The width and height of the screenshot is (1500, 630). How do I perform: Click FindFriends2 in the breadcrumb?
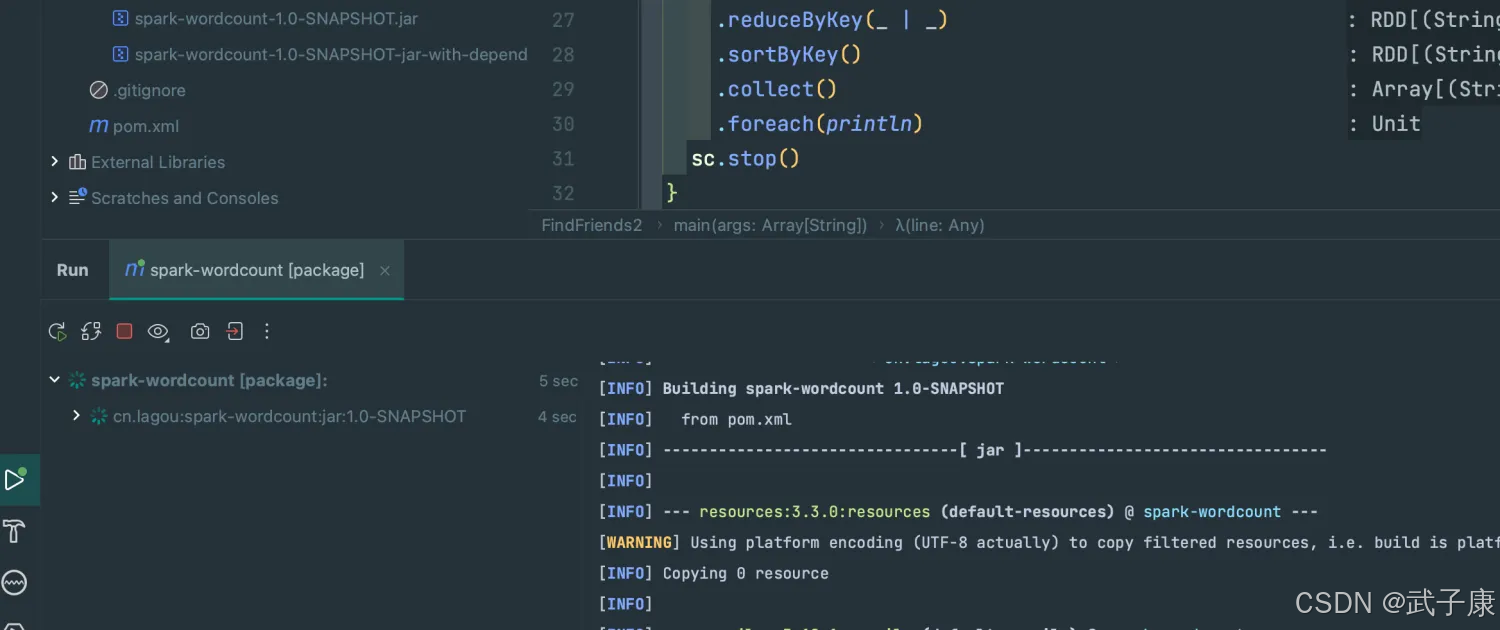[x=592, y=225]
